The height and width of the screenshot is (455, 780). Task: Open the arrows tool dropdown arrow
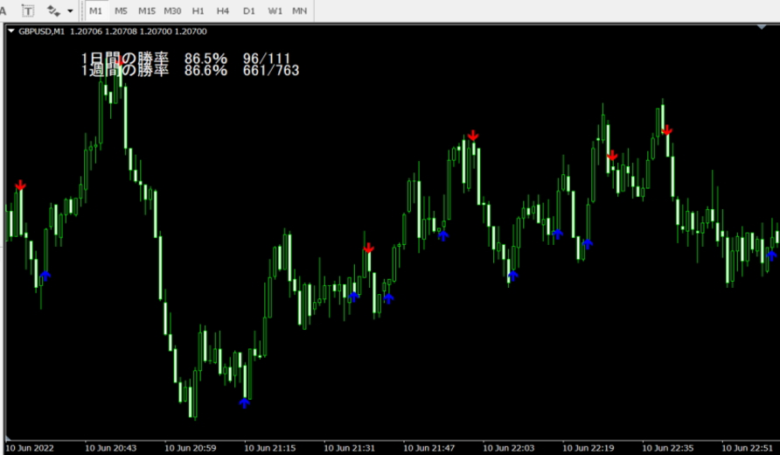(70, 11)
